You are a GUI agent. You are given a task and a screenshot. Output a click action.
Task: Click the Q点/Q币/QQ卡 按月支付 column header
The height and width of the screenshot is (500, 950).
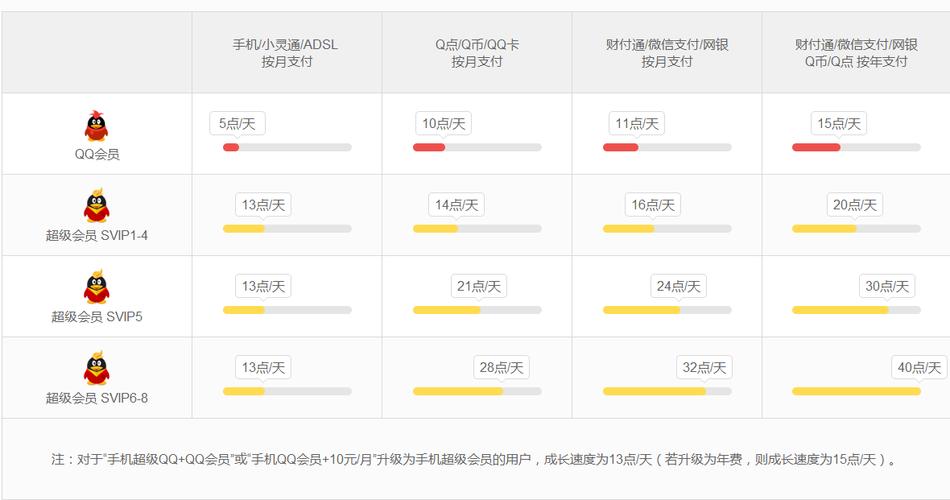click(x=477, y=53)
